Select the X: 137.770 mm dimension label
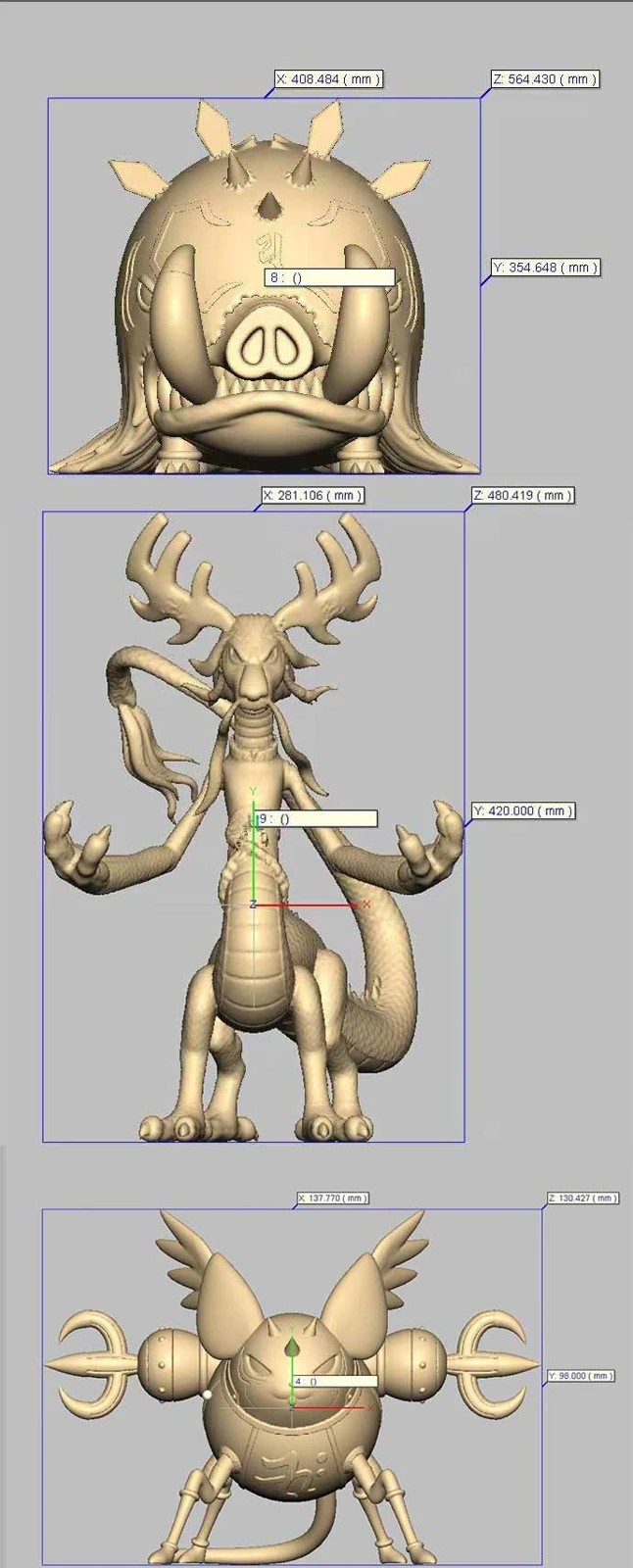Image resolution: width=633 pixels, height=1568 pixels. (x=333, y=1199)
